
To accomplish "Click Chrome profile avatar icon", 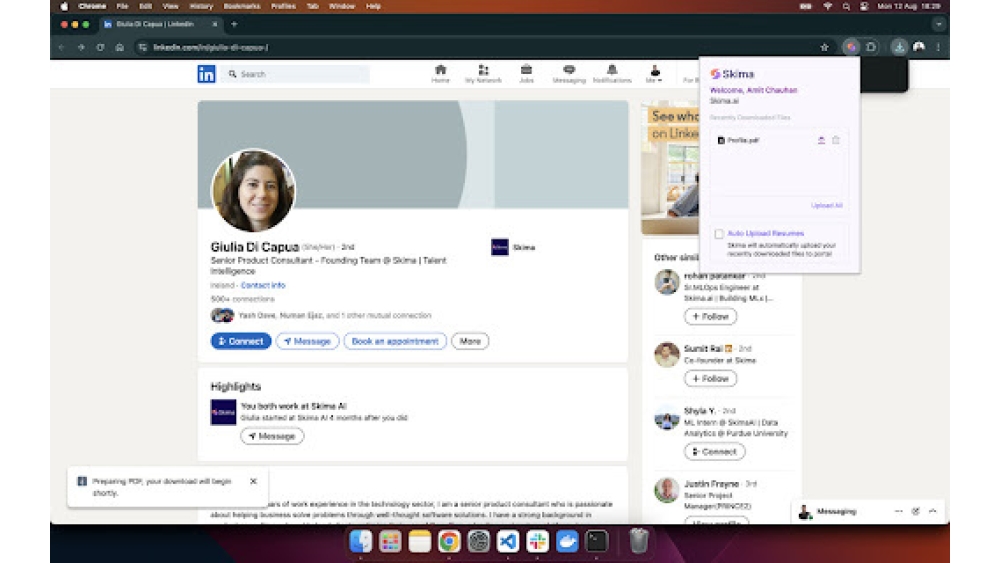I will point(919,47).
